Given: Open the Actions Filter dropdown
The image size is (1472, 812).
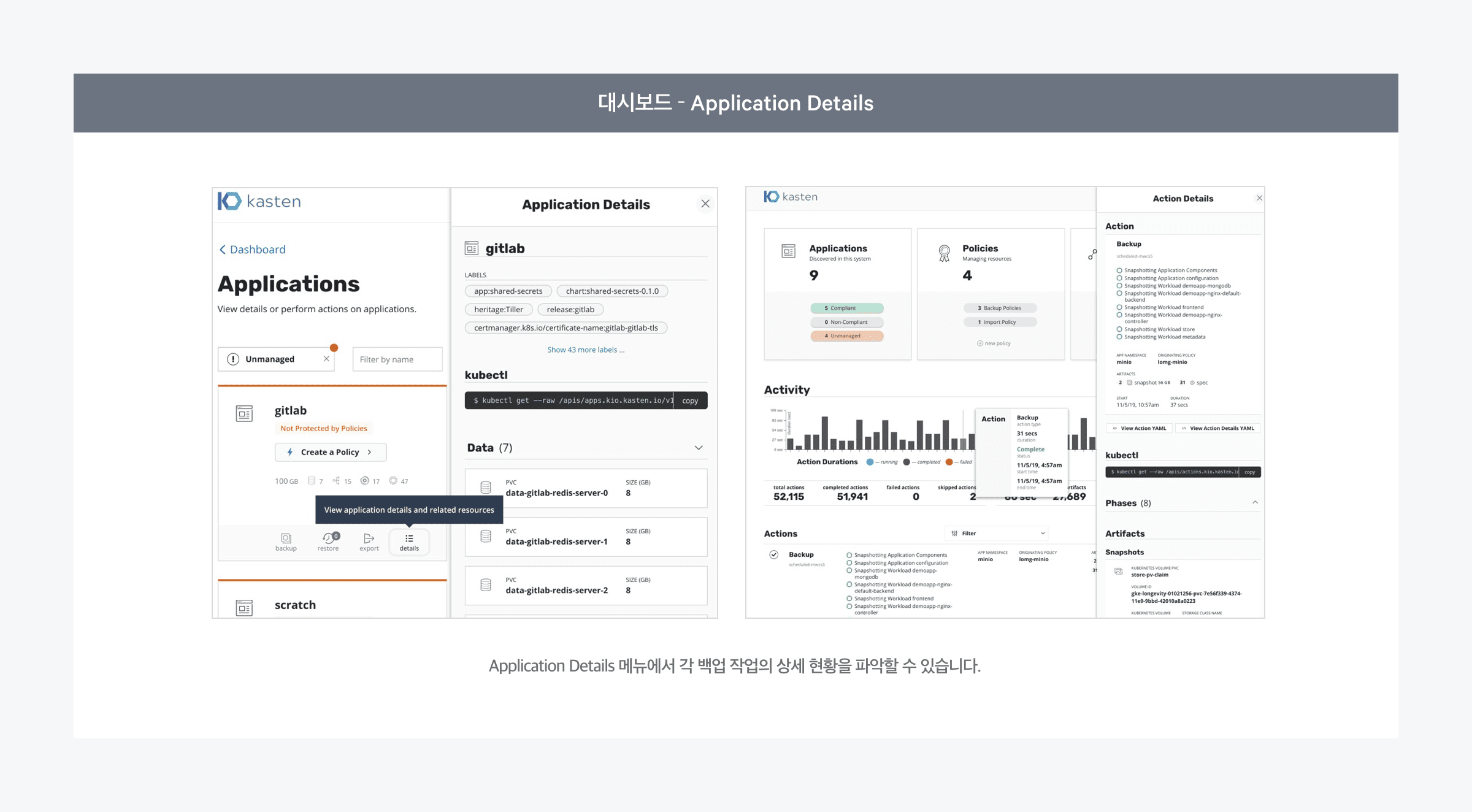Looking at the screenshot, I should 997,534.
